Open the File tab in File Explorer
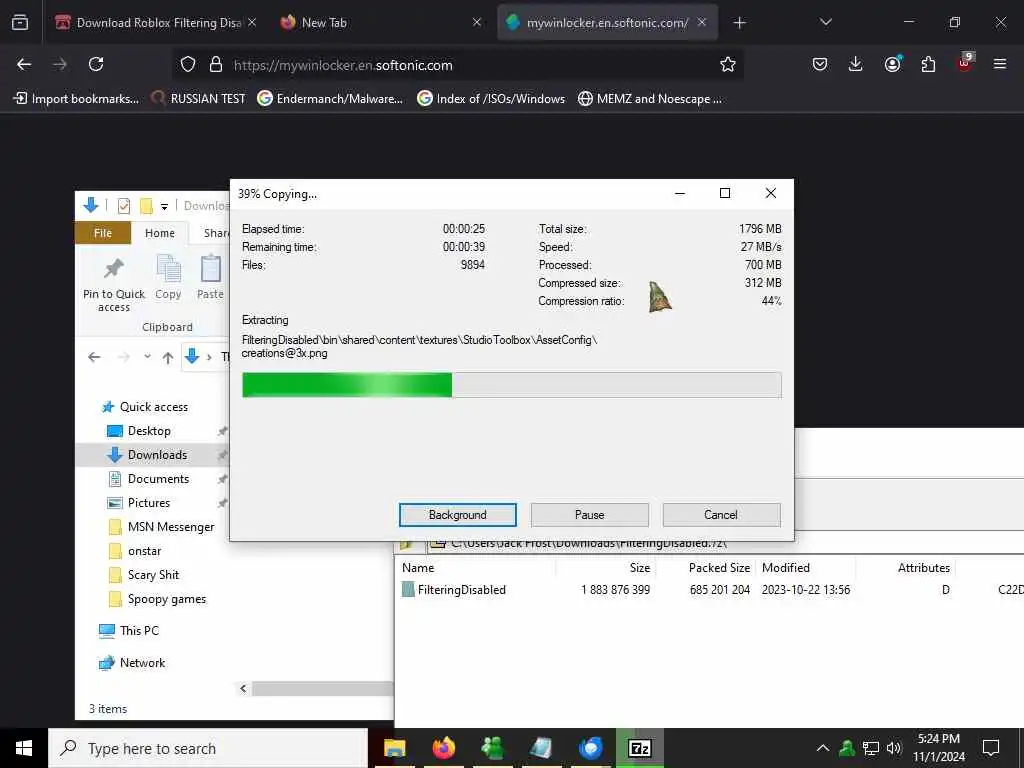Image resolution: width=1024 pixels, height=768 pixels. 103,233
